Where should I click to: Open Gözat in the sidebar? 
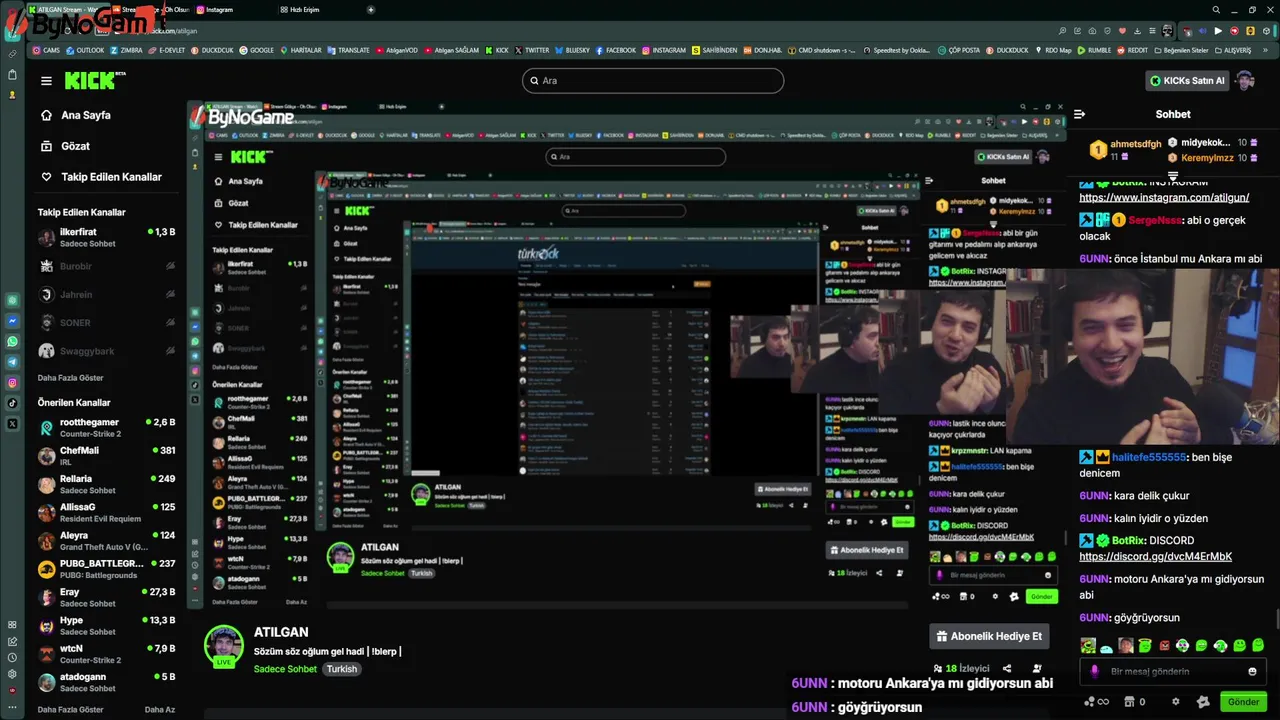(x=65, y=146)
